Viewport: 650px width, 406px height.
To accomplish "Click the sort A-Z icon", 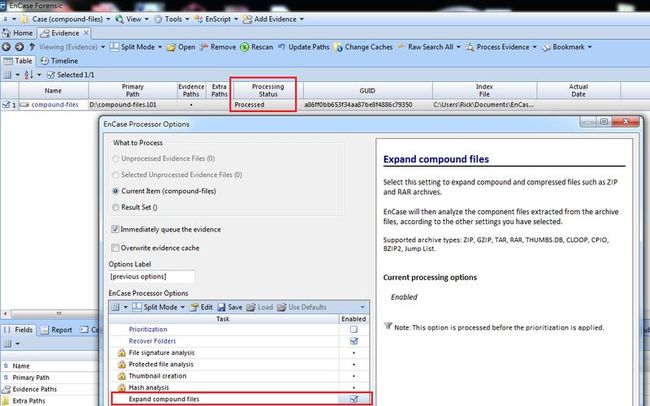I will tap(28, 75).
